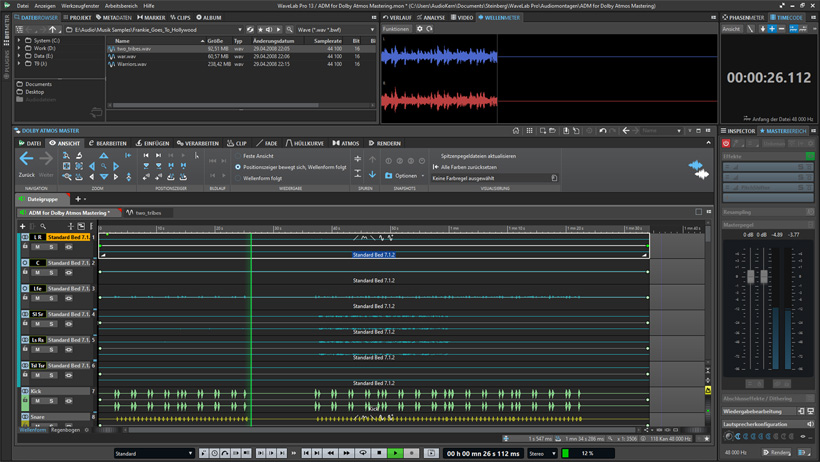Viewport: 820px width, 462px height.
Task: Click the Optionen snapshot folder icon
Action: pyautogui.click(x=389, y=176)
